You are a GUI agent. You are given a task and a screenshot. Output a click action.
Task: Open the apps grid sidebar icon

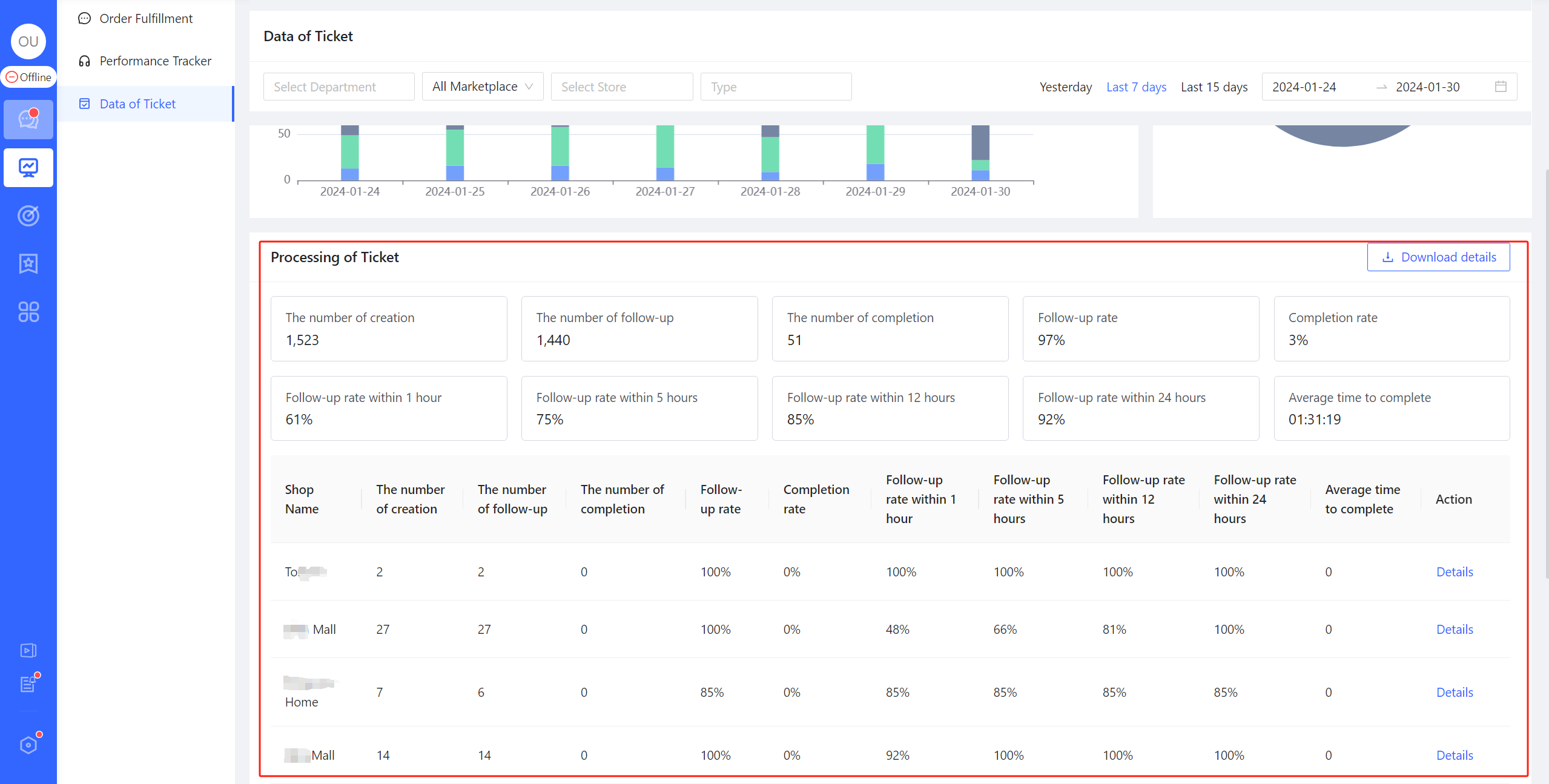click(28, 312)
